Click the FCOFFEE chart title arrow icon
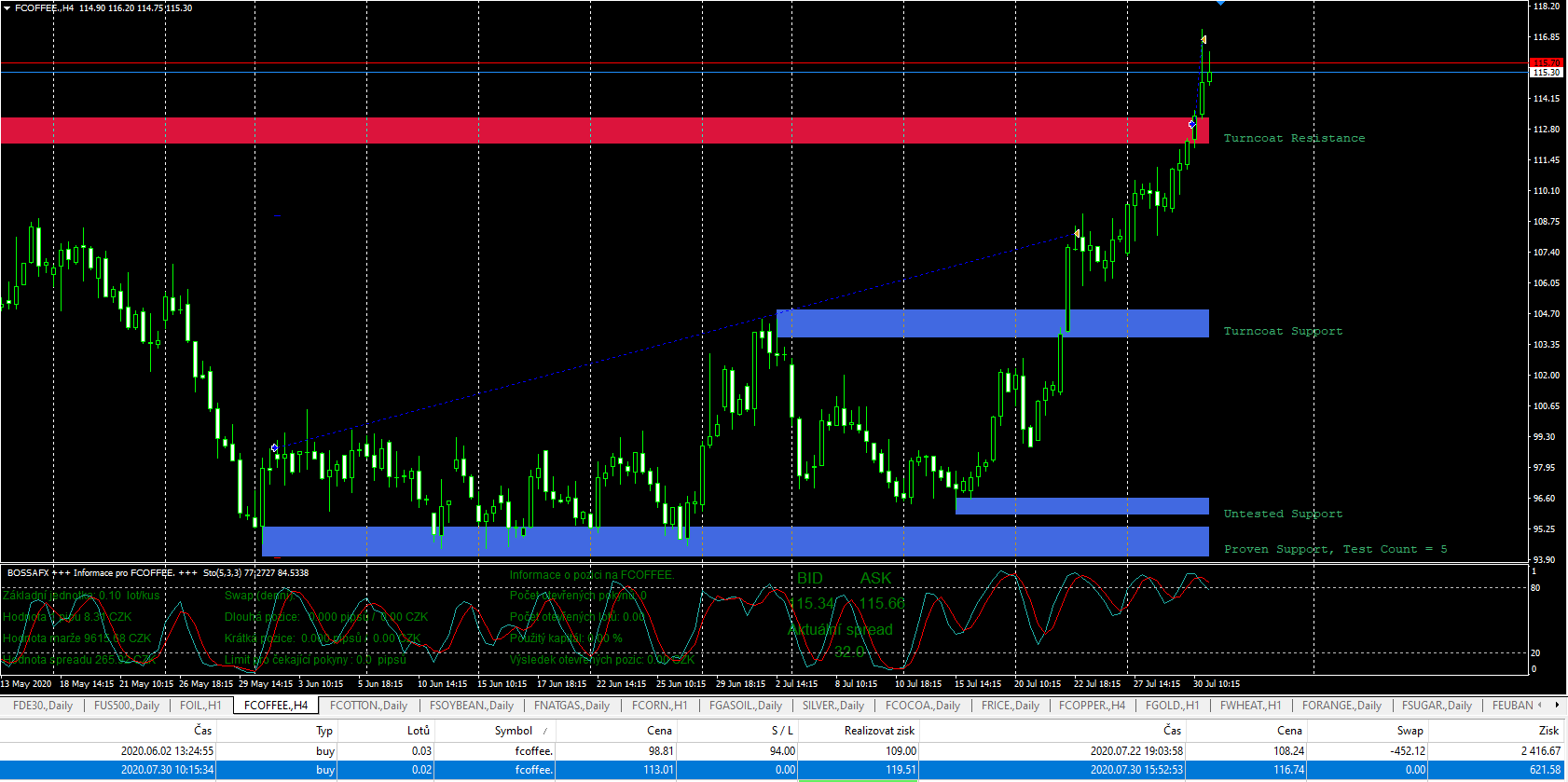 (x=7, y=8)
